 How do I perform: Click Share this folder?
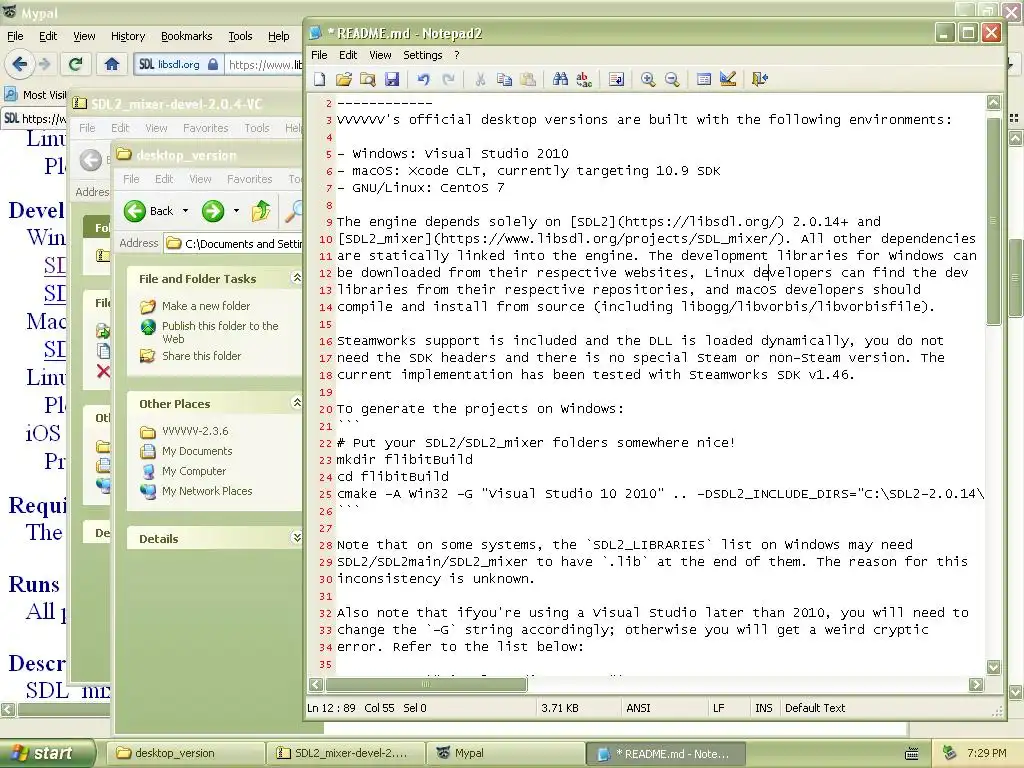pyautogui.click(x=201, y=356)
